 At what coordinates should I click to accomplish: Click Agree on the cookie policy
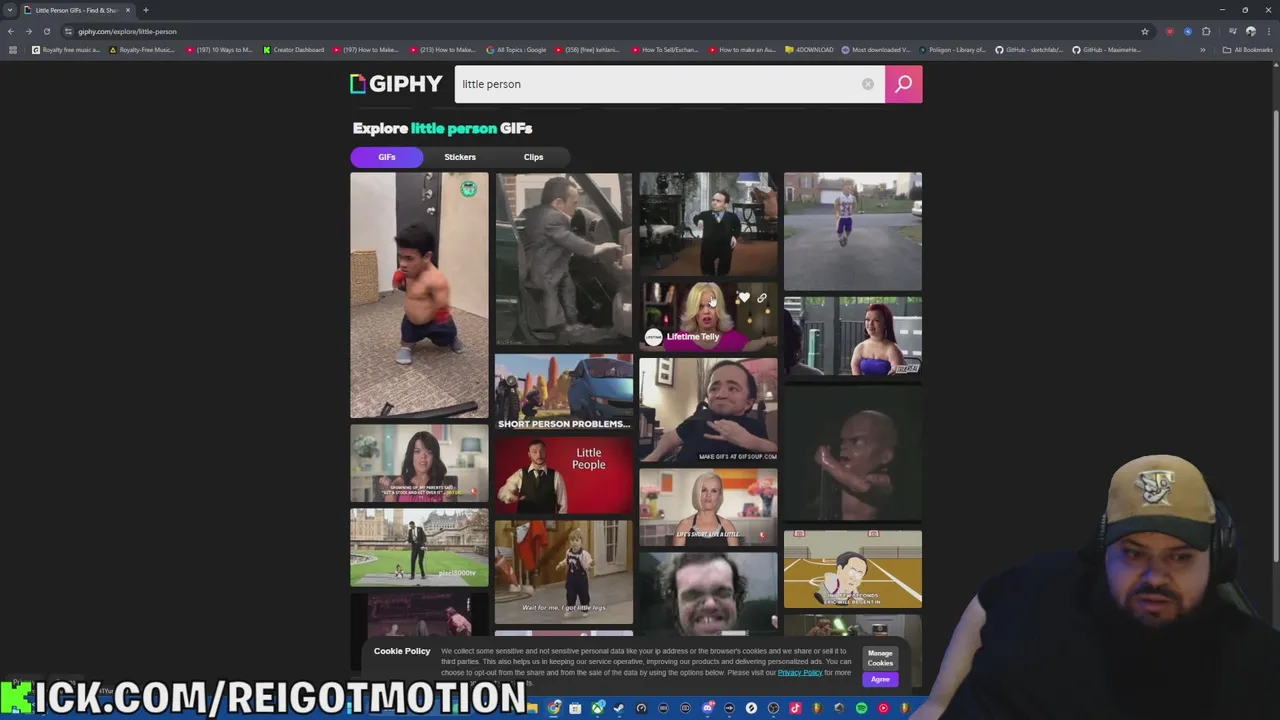(x=880, y=680)
